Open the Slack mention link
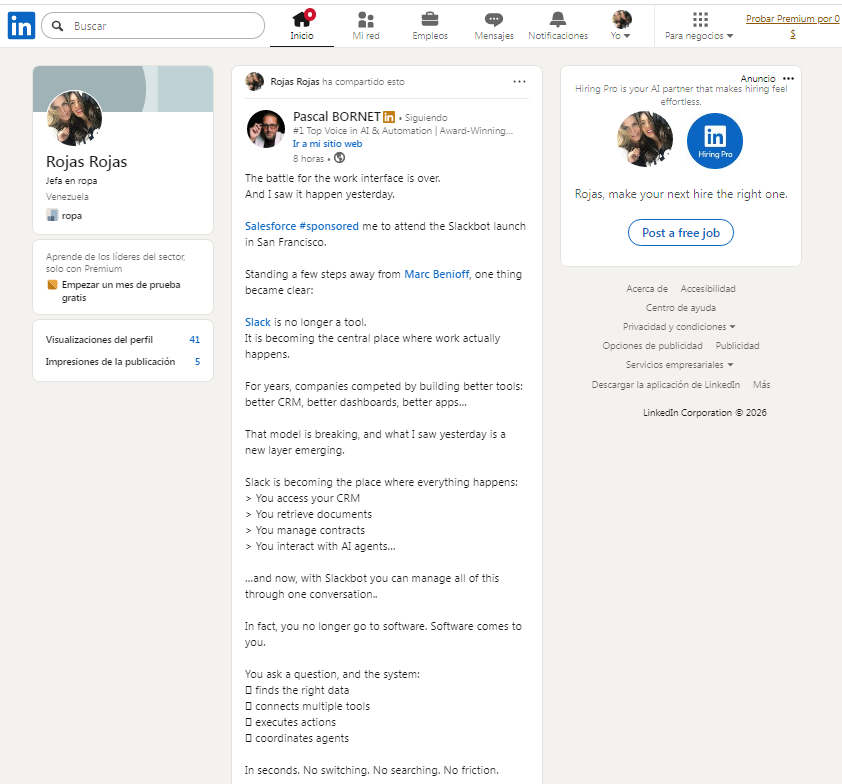The height and width of the screenshot is (784, 842). [x=258, y=322]
